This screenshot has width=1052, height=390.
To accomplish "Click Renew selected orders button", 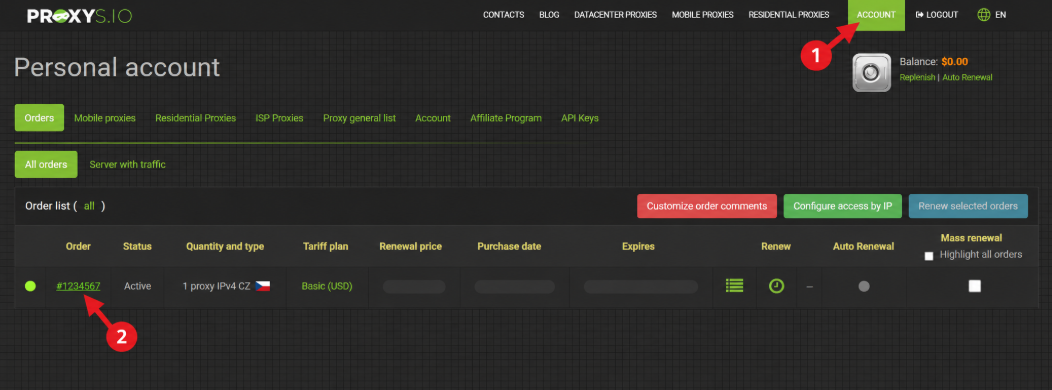I will (x=968, y=206).
